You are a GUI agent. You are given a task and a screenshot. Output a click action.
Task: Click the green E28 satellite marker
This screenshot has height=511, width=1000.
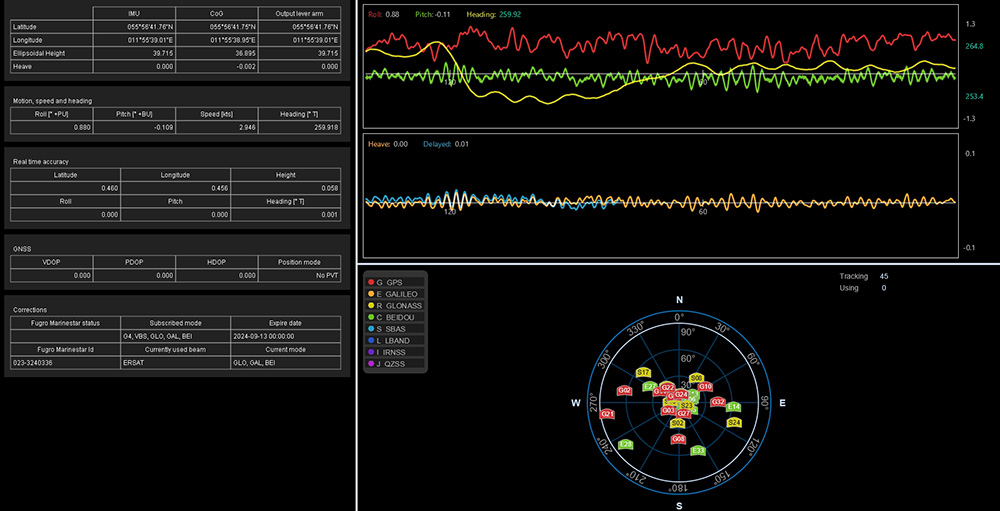[x=626, y=444]
